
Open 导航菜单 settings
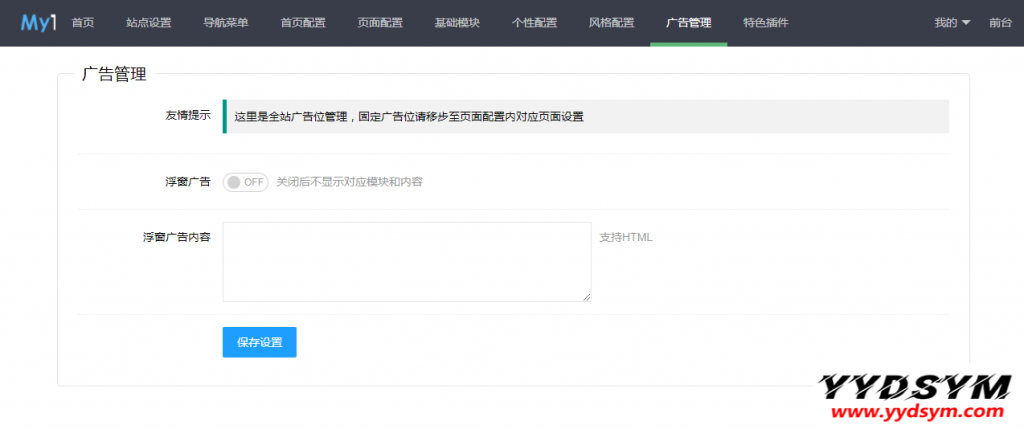pyautogui.click(x=226, y=23)
